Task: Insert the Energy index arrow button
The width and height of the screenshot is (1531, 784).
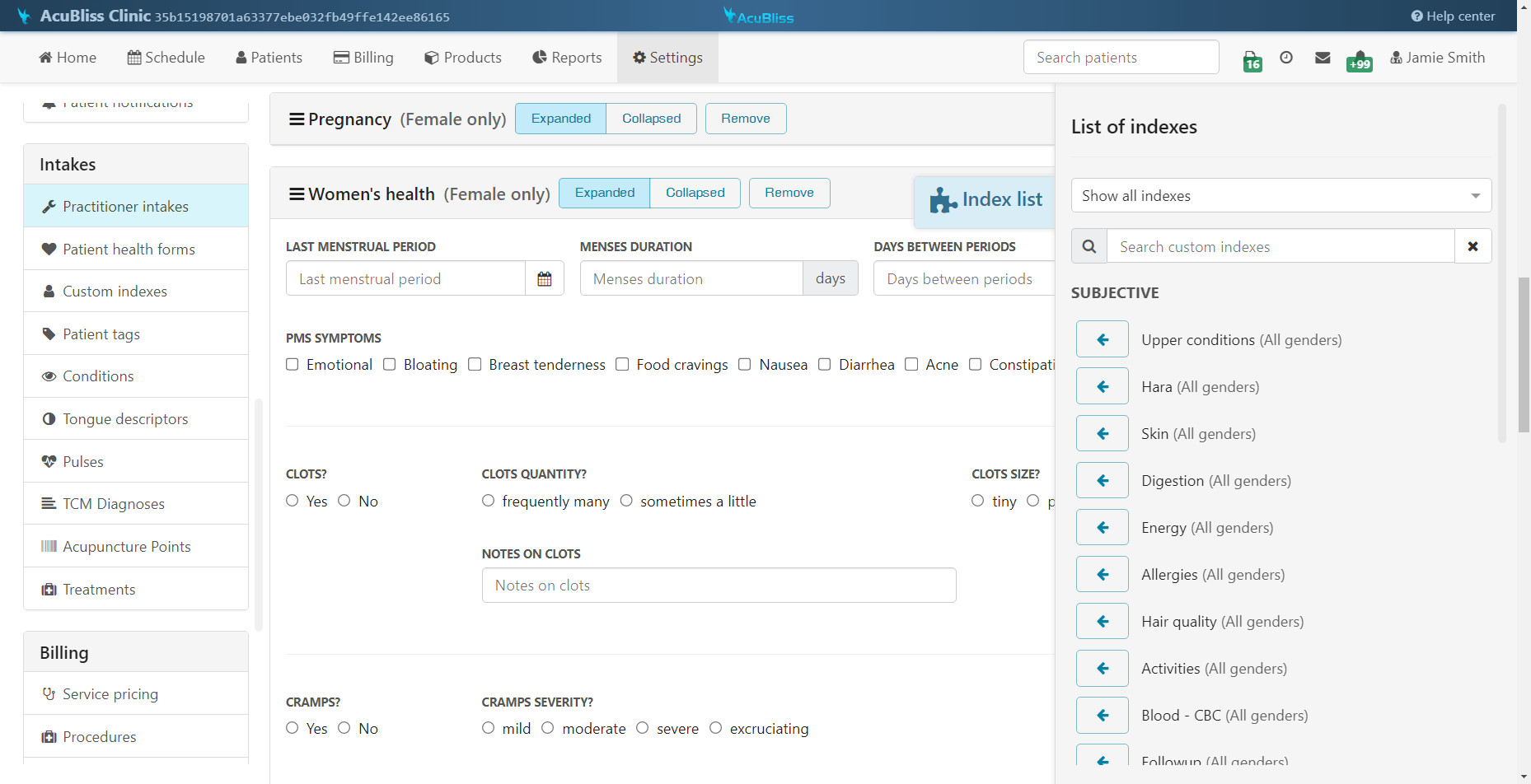Action: 1103,527
